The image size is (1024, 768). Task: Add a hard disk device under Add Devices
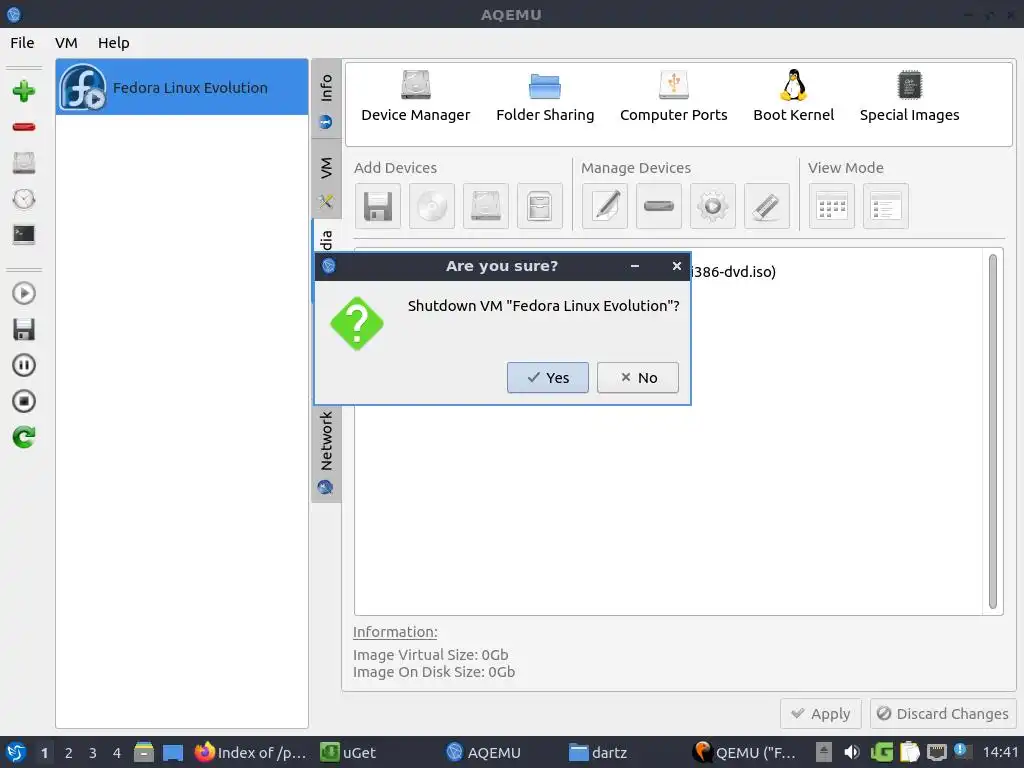(x=486, y=206)
